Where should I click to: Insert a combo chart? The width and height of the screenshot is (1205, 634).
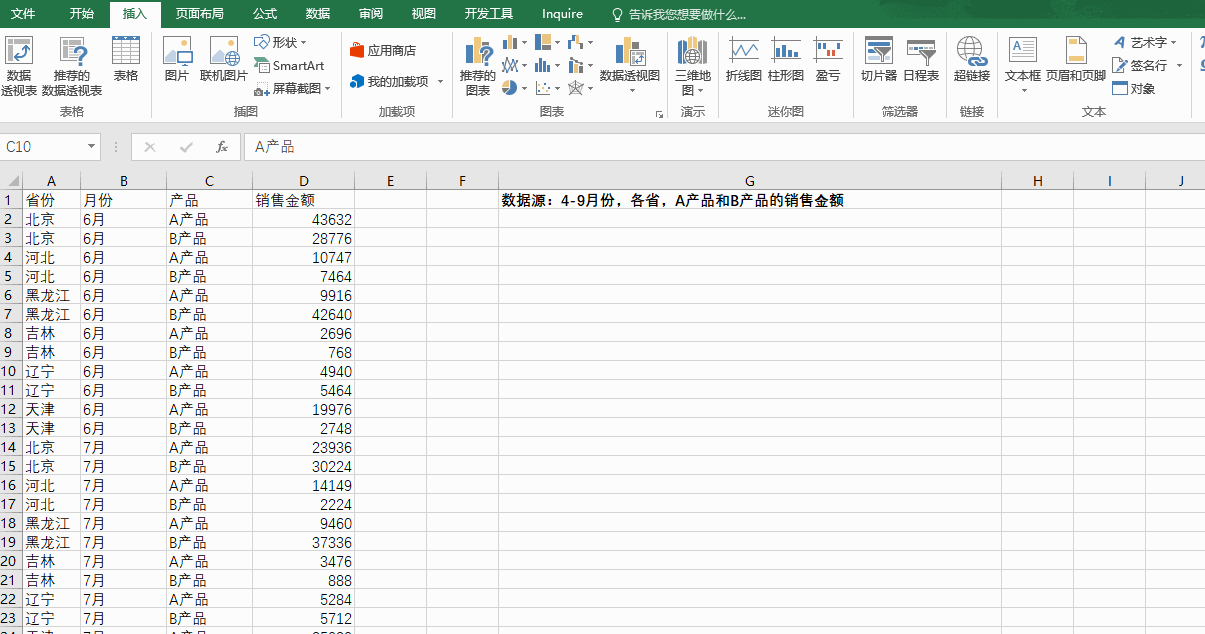point(580,65)
